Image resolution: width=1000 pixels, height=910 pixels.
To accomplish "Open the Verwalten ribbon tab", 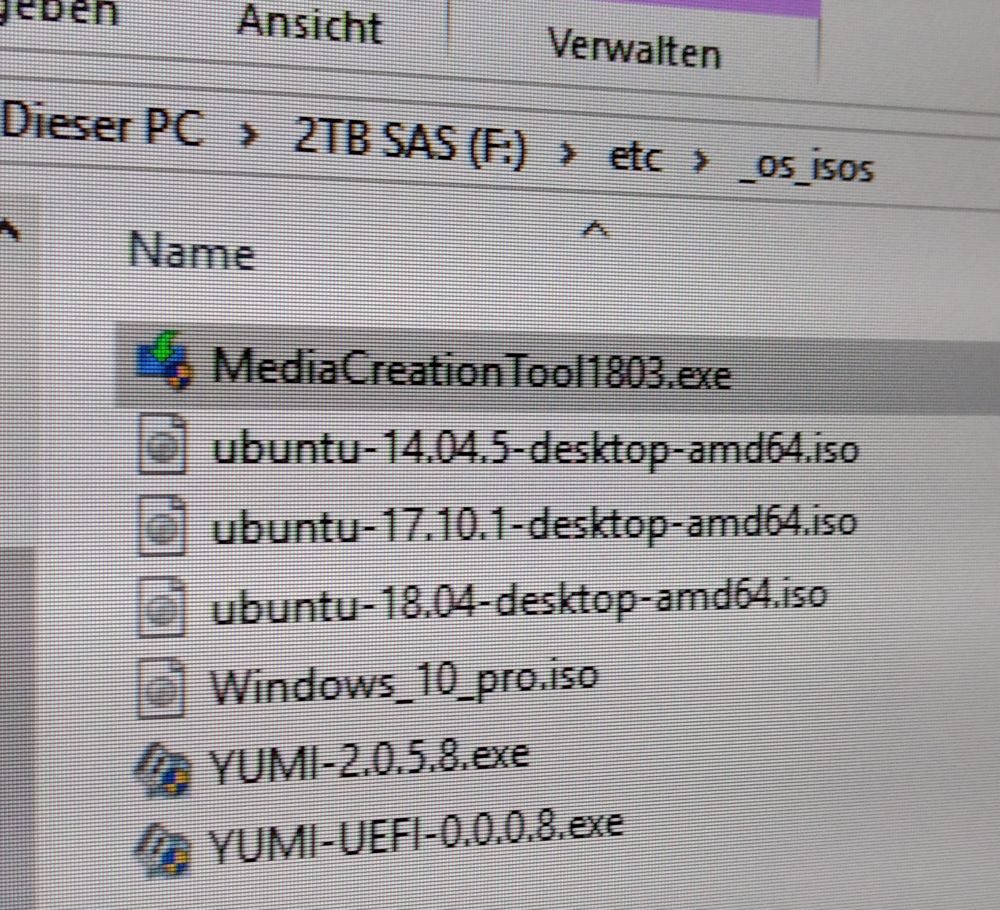I will coord(635,48).
